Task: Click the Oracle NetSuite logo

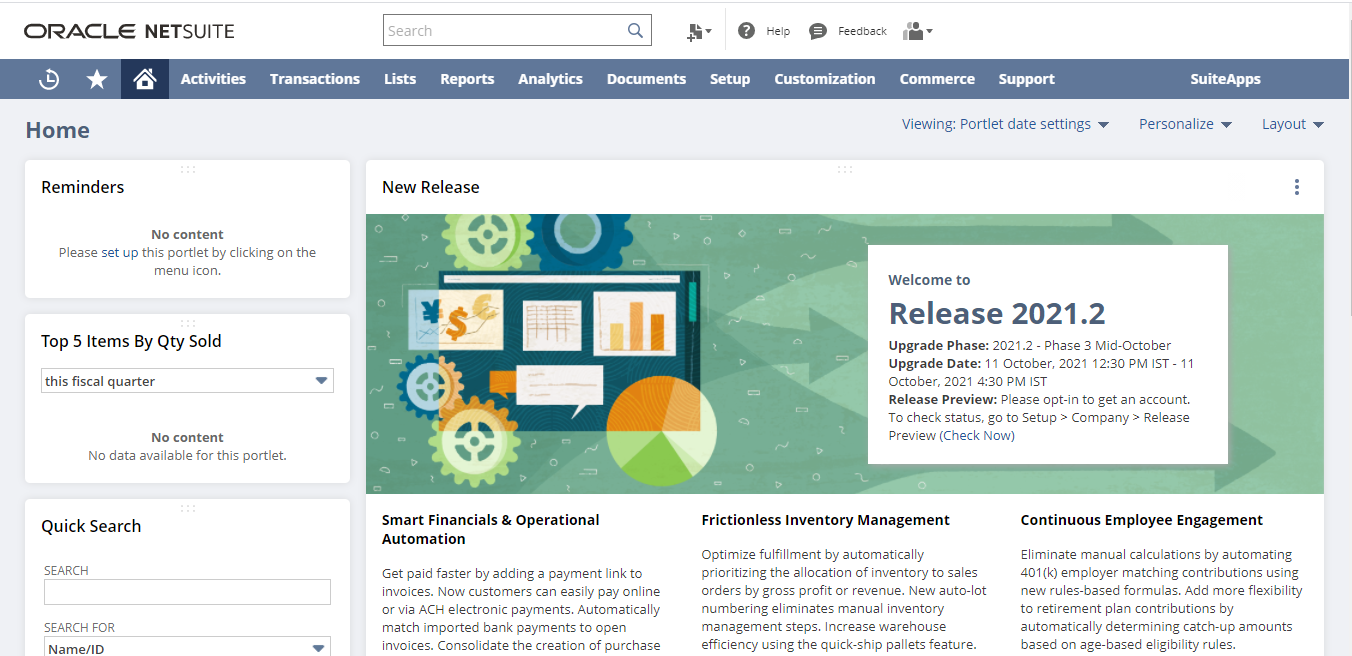Action: pos(130,31)
